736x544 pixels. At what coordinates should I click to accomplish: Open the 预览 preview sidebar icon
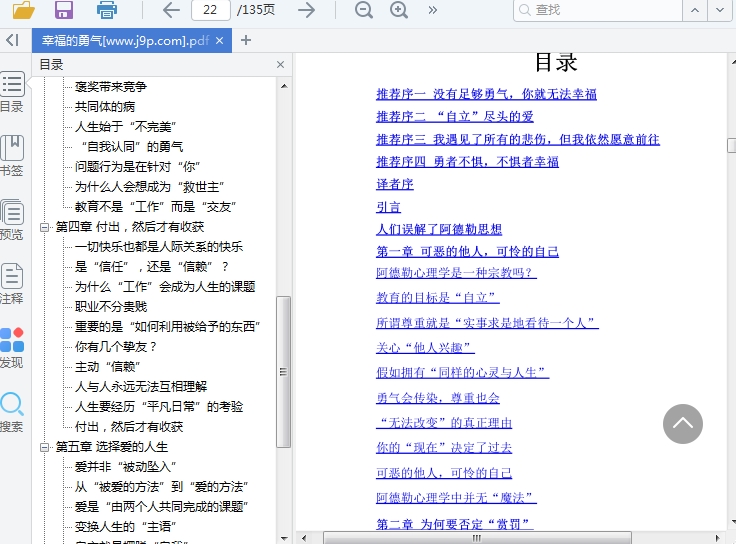pyautogui.click(x=12, y=220)
